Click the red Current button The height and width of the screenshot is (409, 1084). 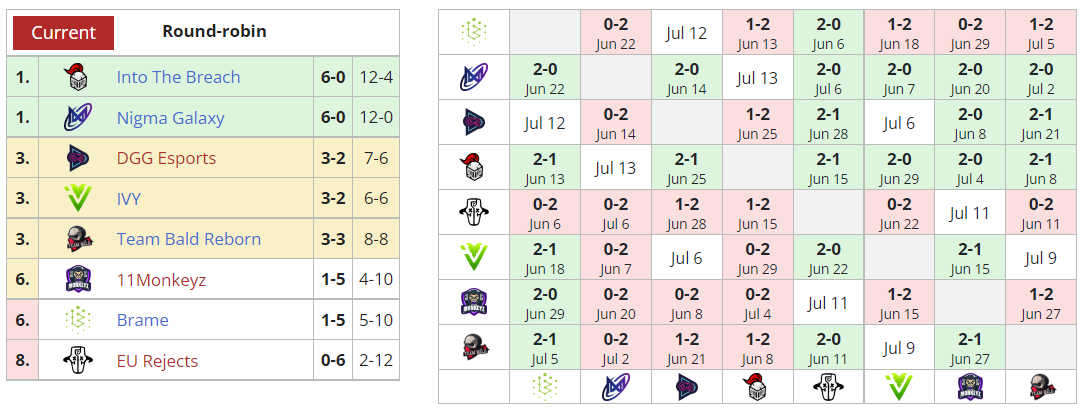tap(63, 32)
